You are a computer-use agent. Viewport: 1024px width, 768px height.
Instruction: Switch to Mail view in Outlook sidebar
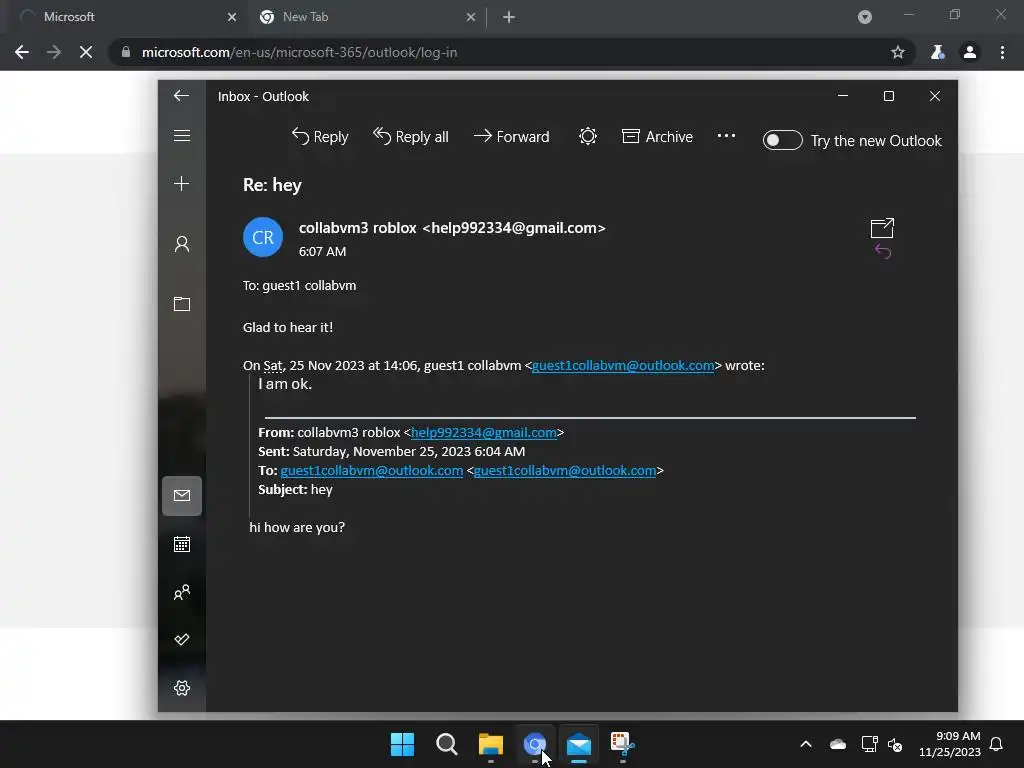pos(182,496)
